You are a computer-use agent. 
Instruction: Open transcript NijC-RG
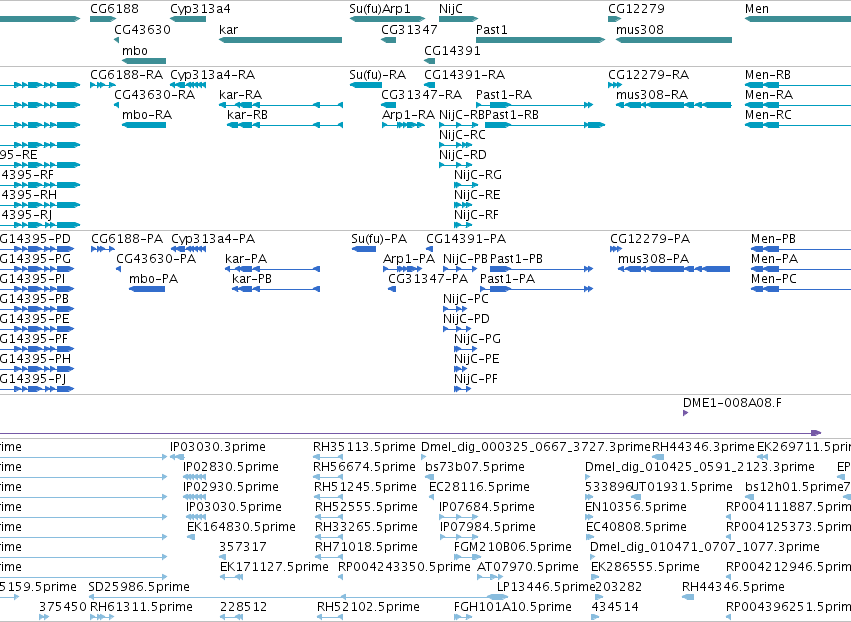(478, 175)
